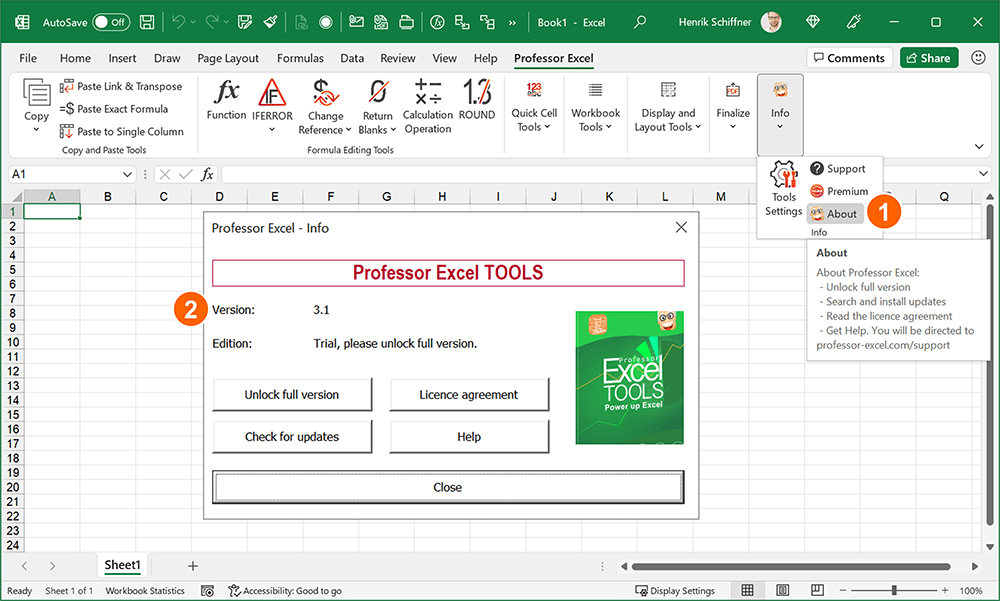Click the macro recording icon in status bar

(x=207, y=591)
